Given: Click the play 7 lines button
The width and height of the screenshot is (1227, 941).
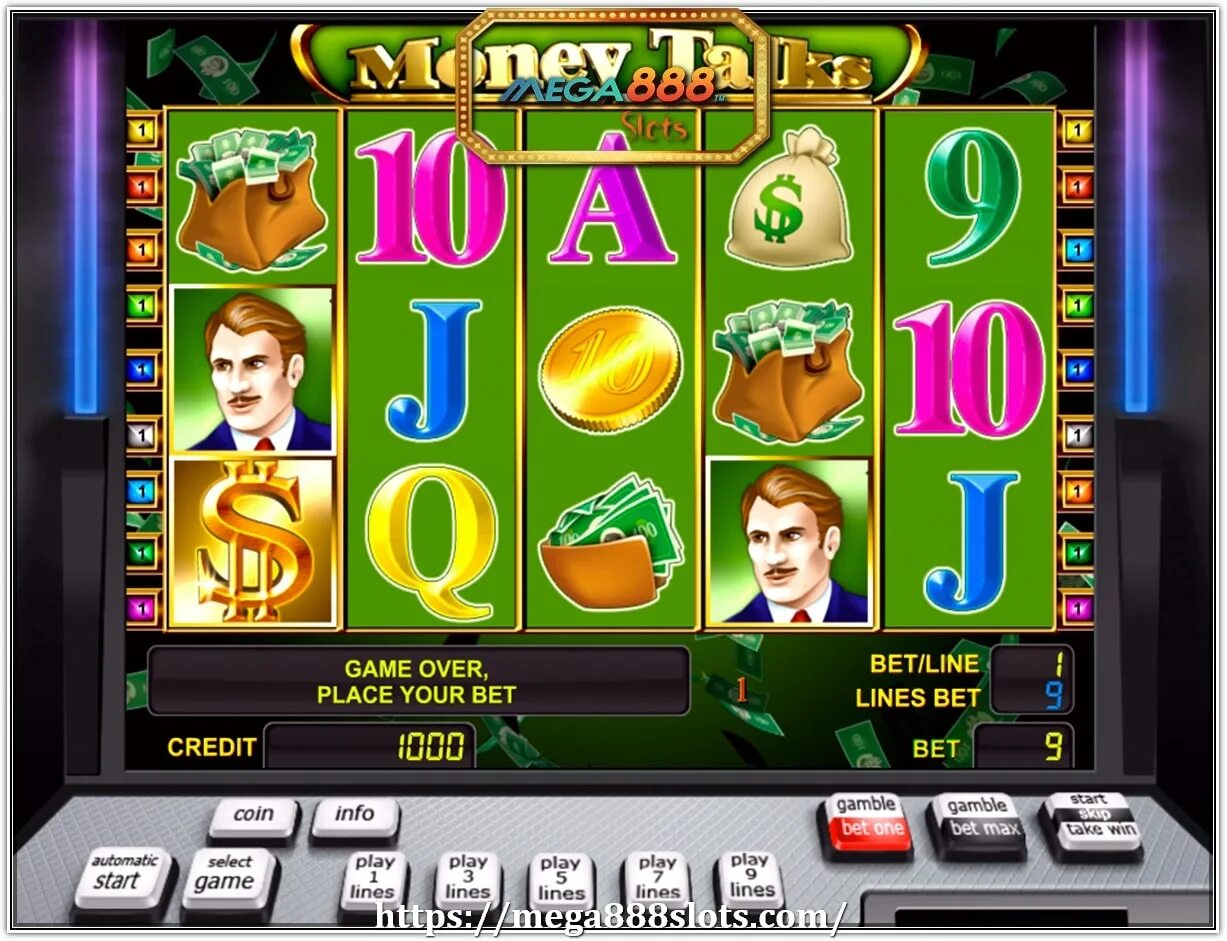Looking at the screenshot, I should [656, 879].
